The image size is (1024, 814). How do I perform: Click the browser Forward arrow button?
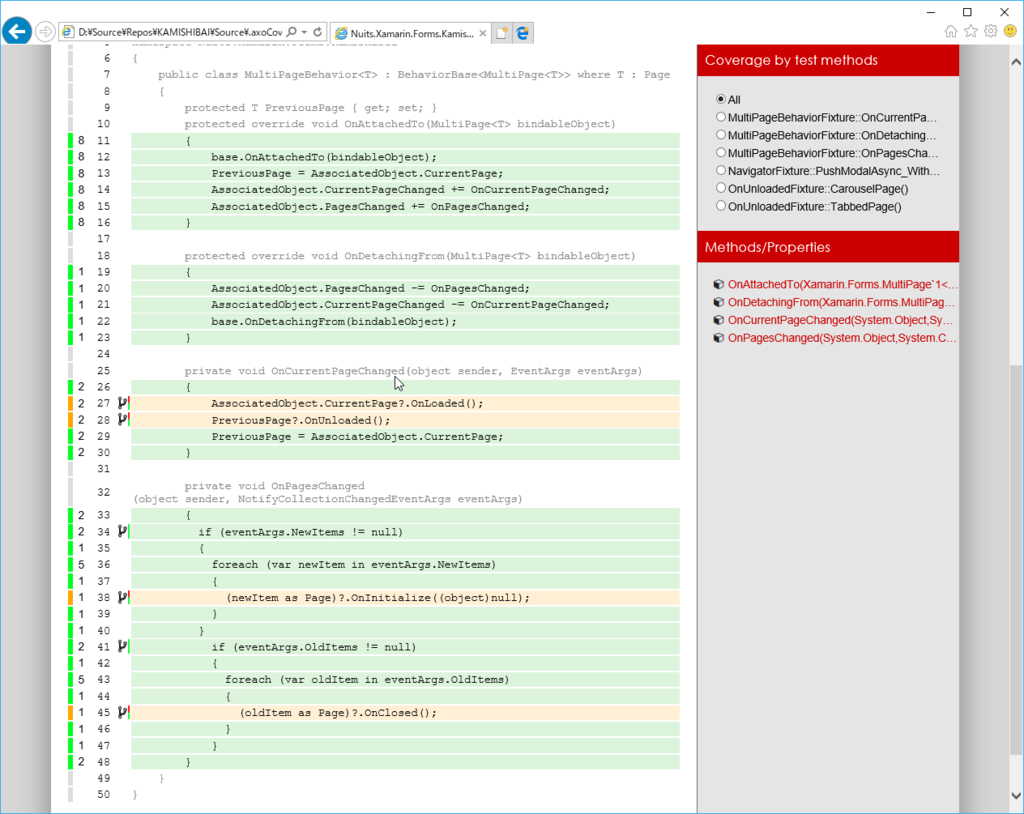pos(45,31)
